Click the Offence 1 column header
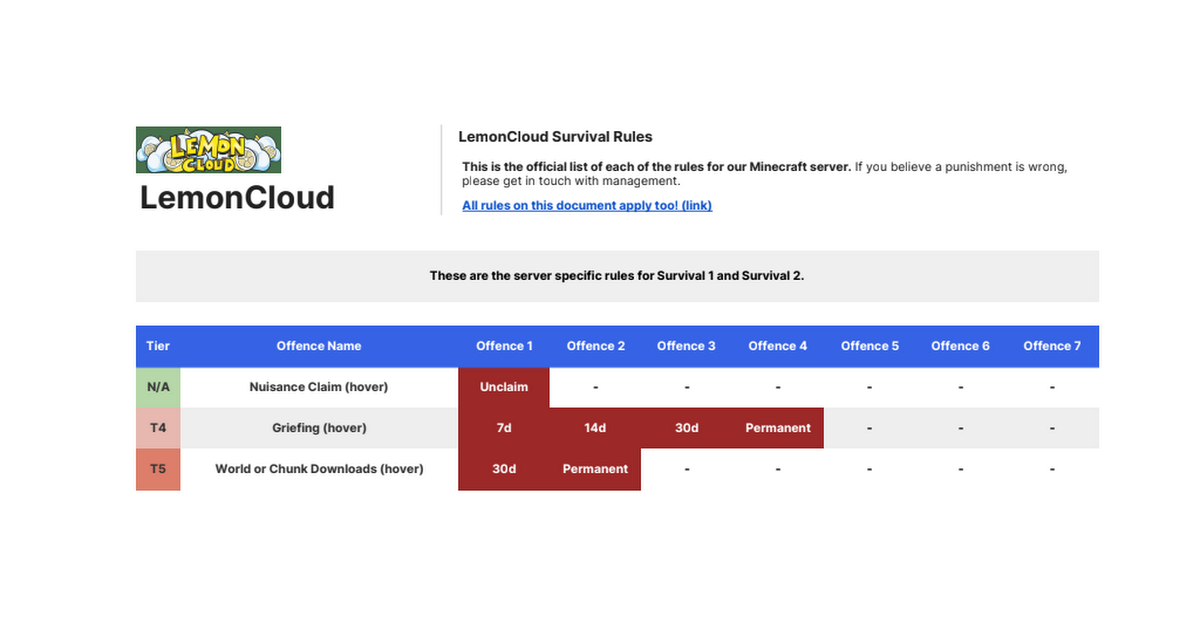The width and height of the screenshot is (1200, 630). (504, 346)
